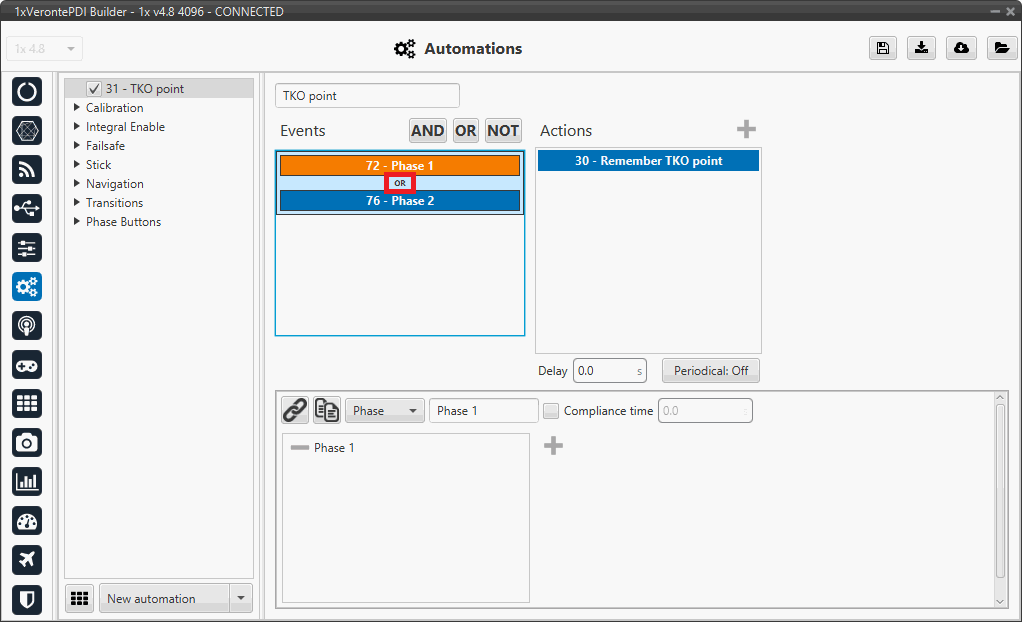Open the gamepad stick sidebar icon
The width and height of the screenshot is (1022, 622).
tap(27, 364)
